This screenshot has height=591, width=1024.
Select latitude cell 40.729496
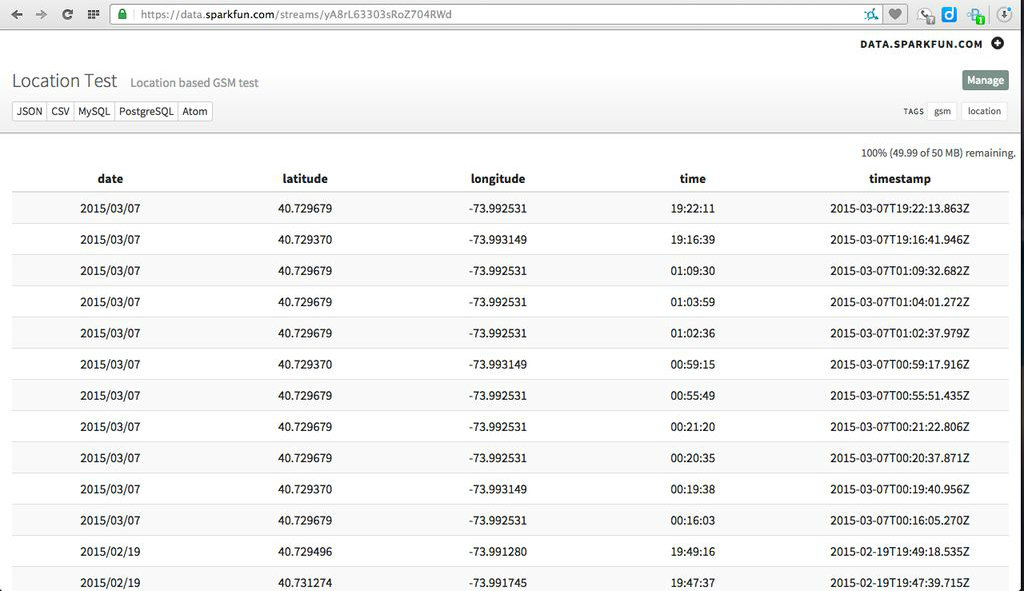[x=305, y=551]
